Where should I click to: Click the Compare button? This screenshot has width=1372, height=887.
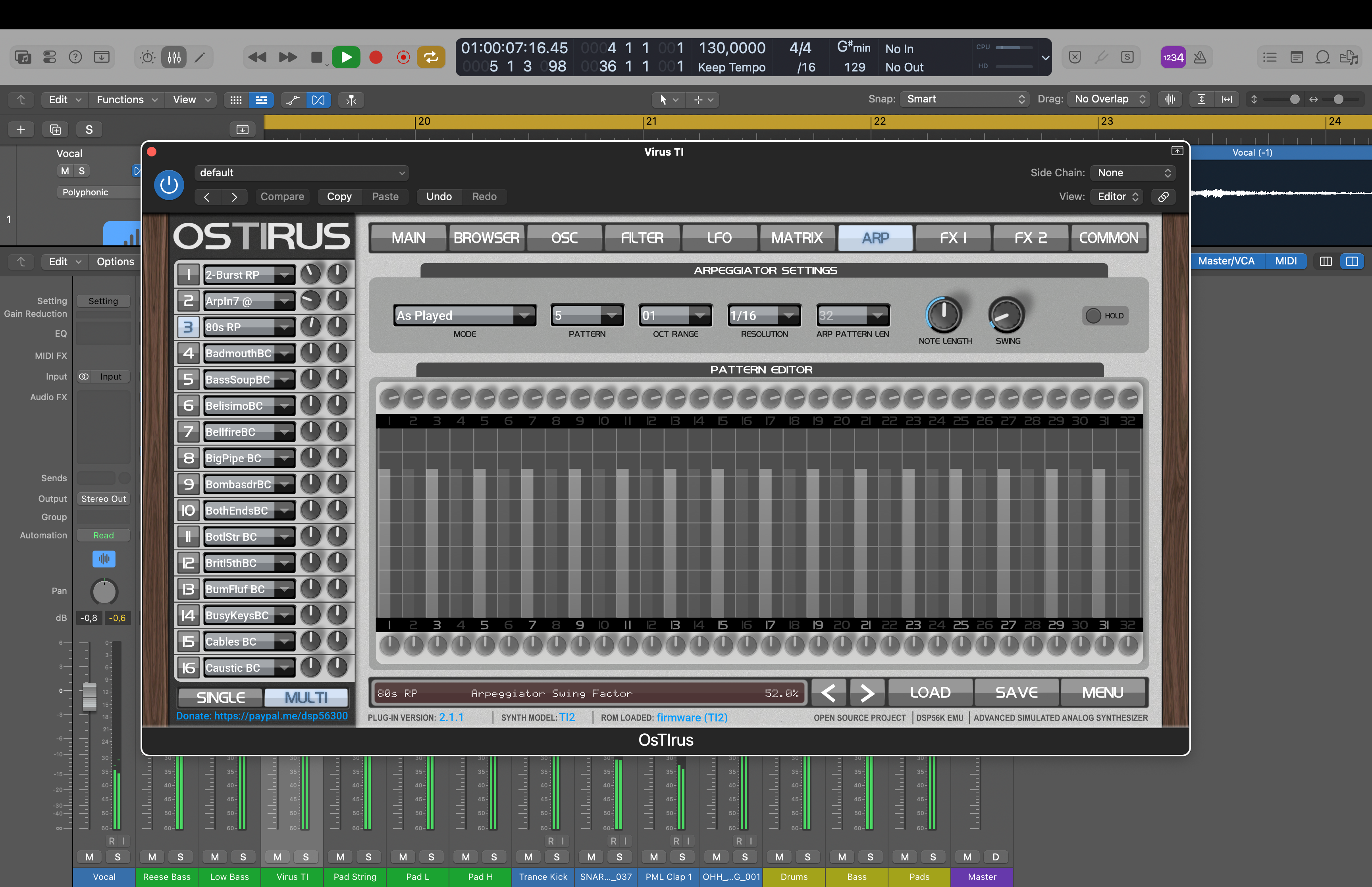pos(282,197)
